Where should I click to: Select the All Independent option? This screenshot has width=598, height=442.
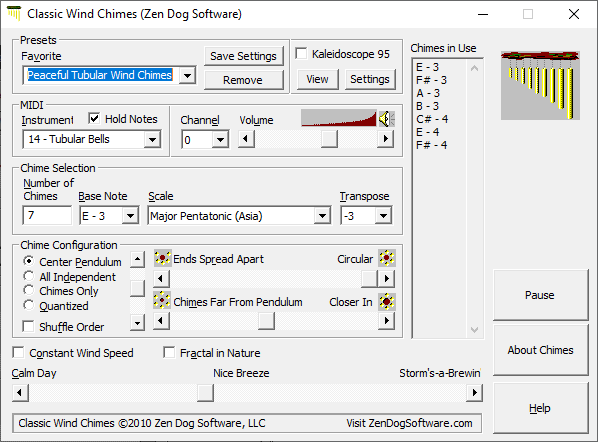28,276
